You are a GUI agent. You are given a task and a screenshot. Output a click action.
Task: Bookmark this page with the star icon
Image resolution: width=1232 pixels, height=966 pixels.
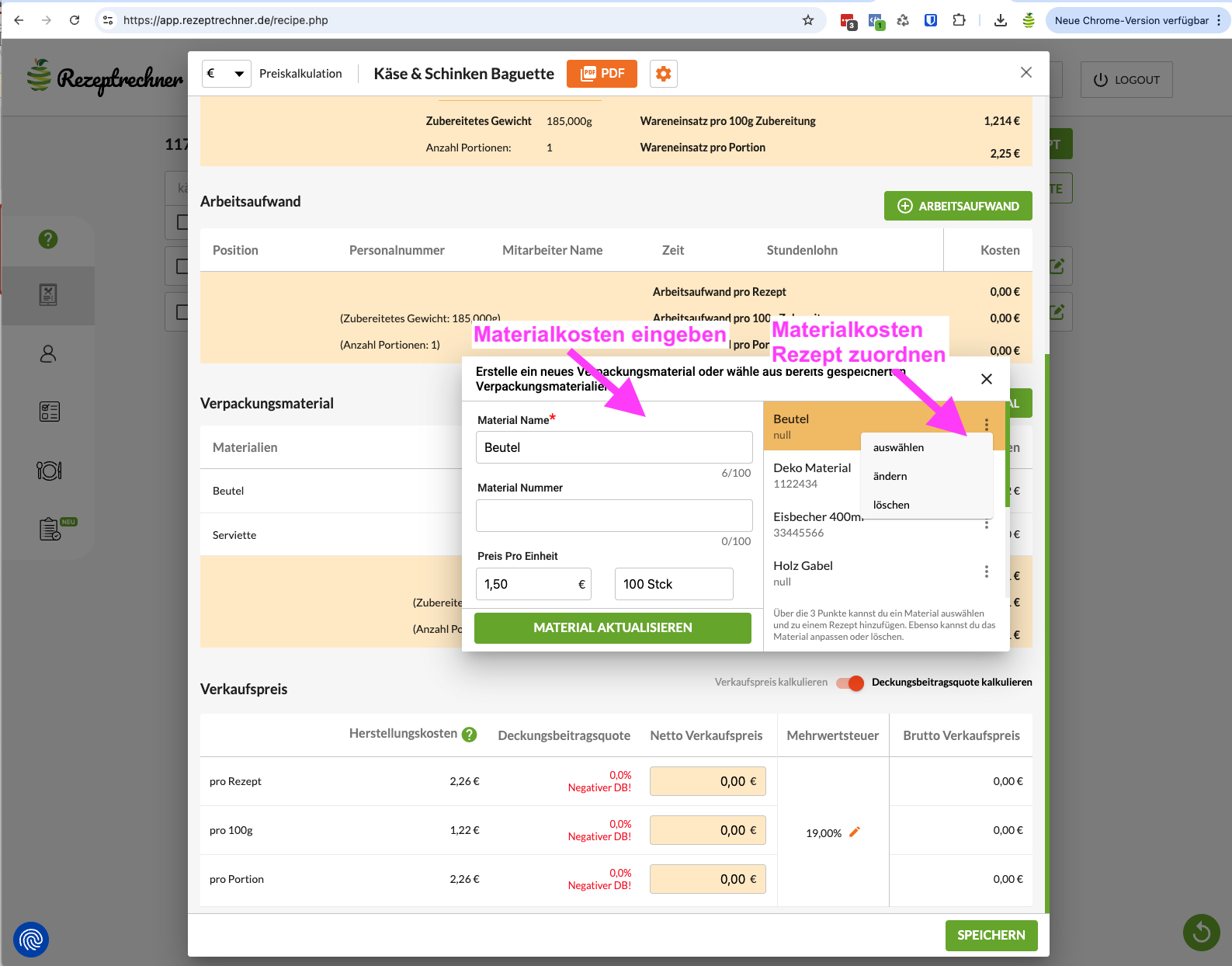coord(808,20)
